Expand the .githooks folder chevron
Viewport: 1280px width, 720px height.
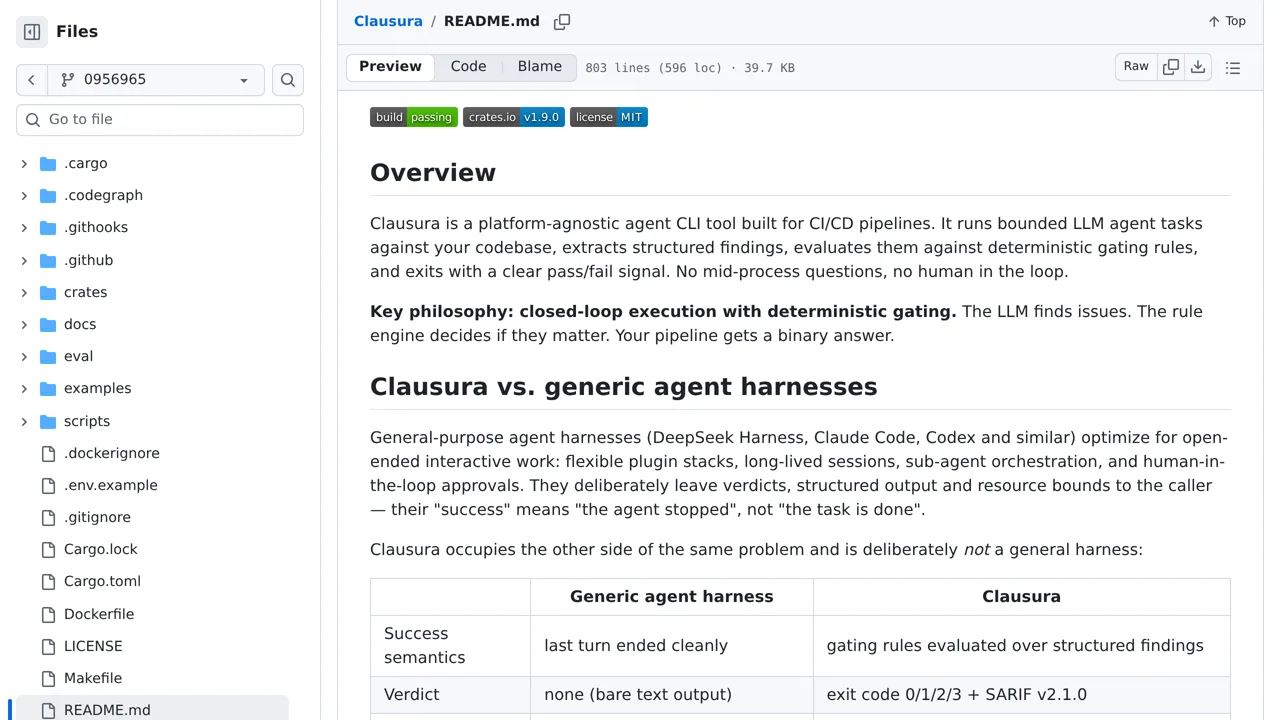point(24,227)
